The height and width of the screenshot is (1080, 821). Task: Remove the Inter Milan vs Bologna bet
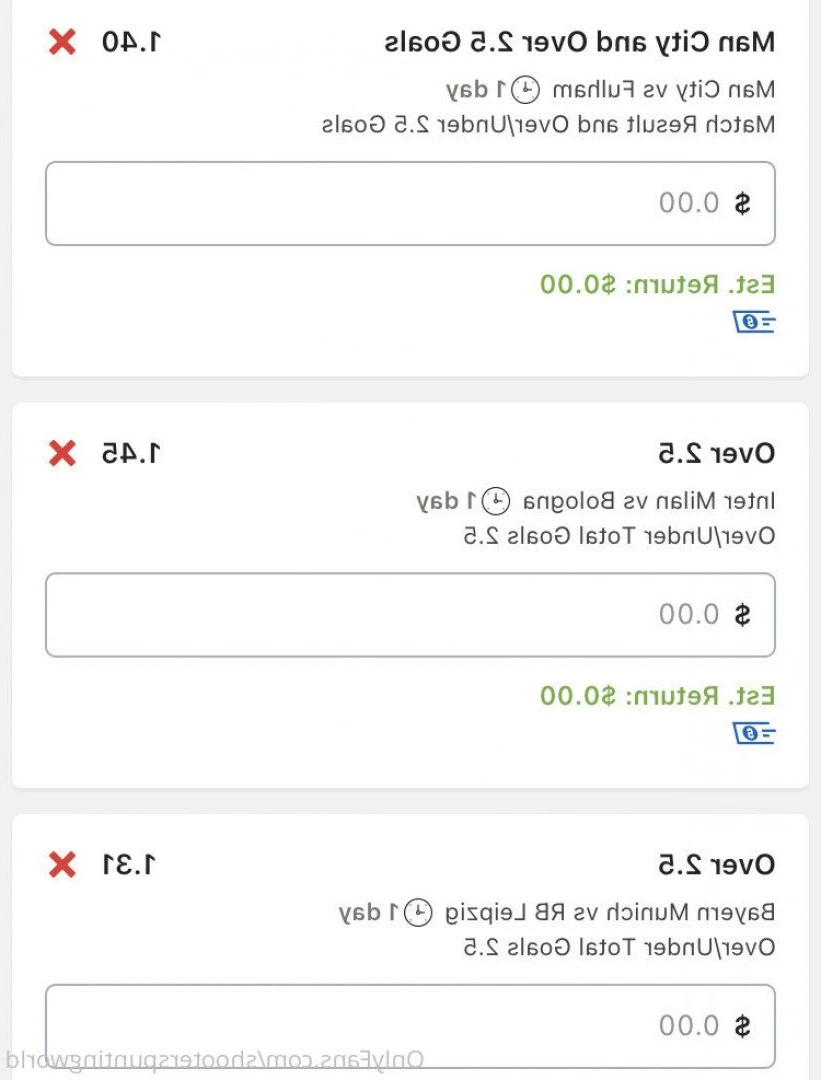coord(62,453)
